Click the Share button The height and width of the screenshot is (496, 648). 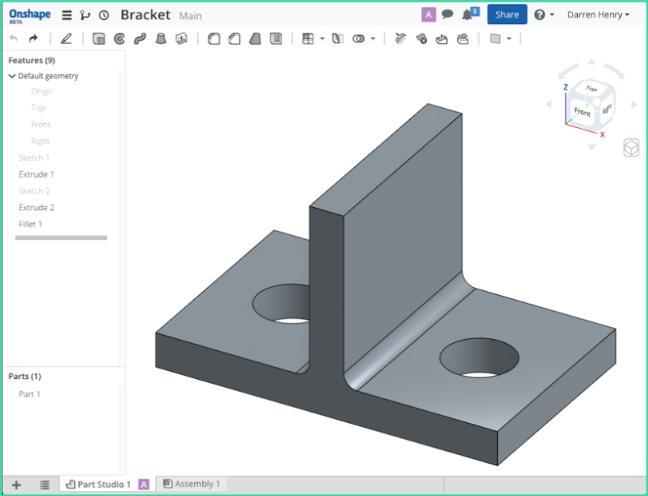(507, 15)
